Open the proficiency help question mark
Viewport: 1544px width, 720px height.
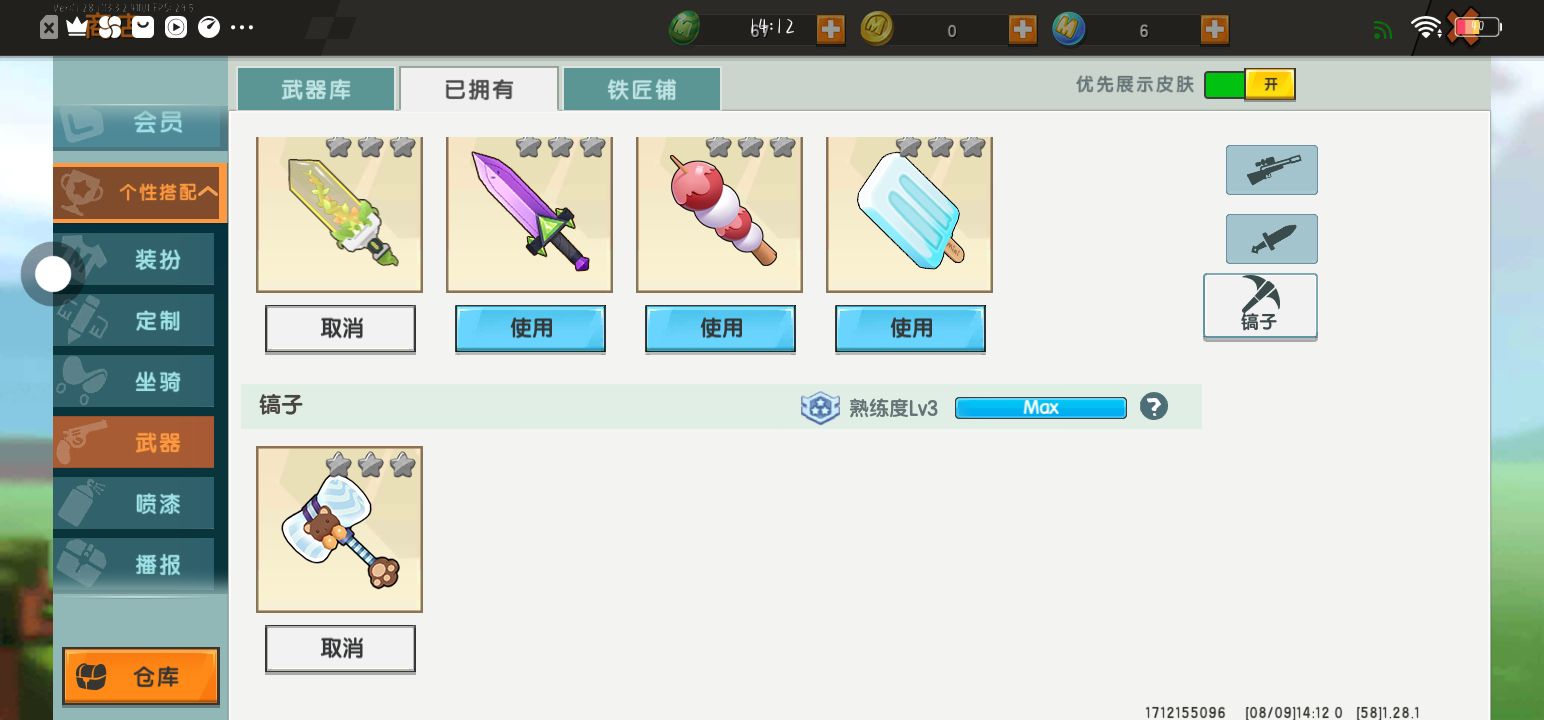[1153, 407]
